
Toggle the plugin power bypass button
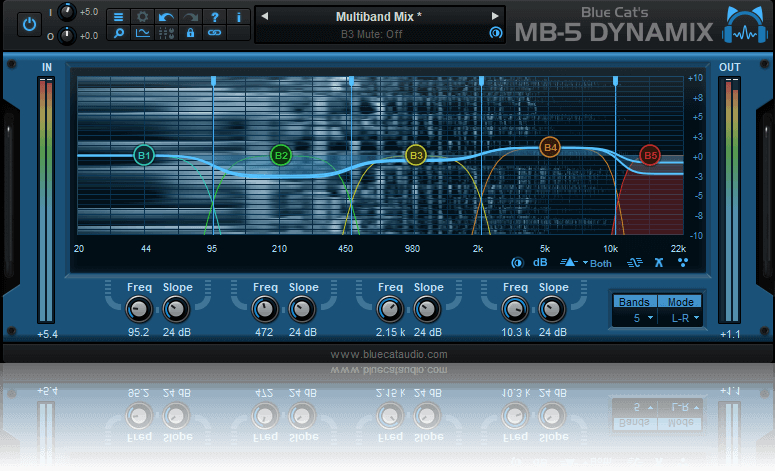pos(29,22)
